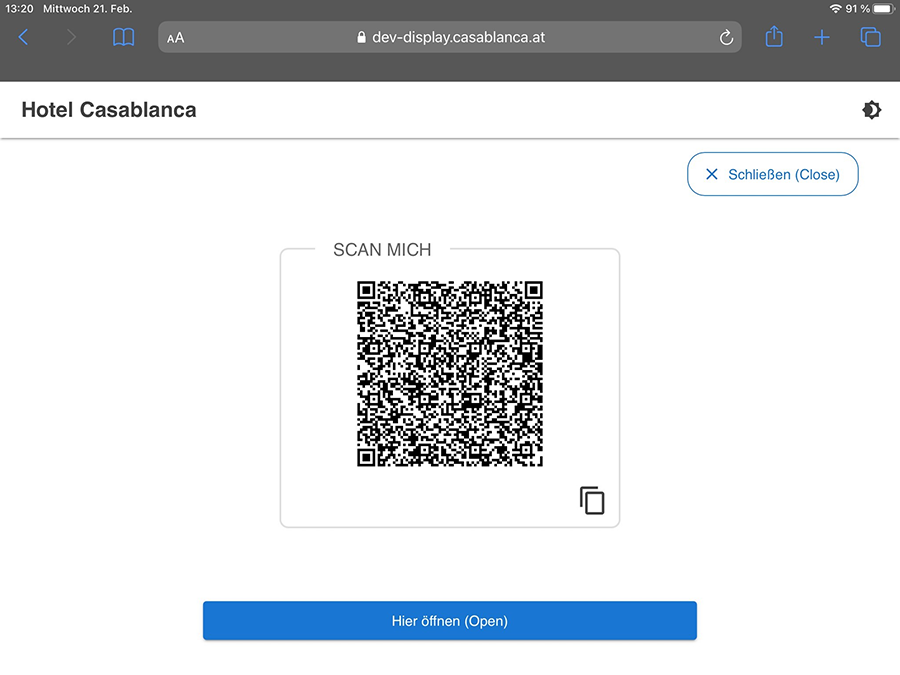Copy the QR code link icon
This screenshot has height=675, width=900.
pyautogui.click(x=592, y=500)
